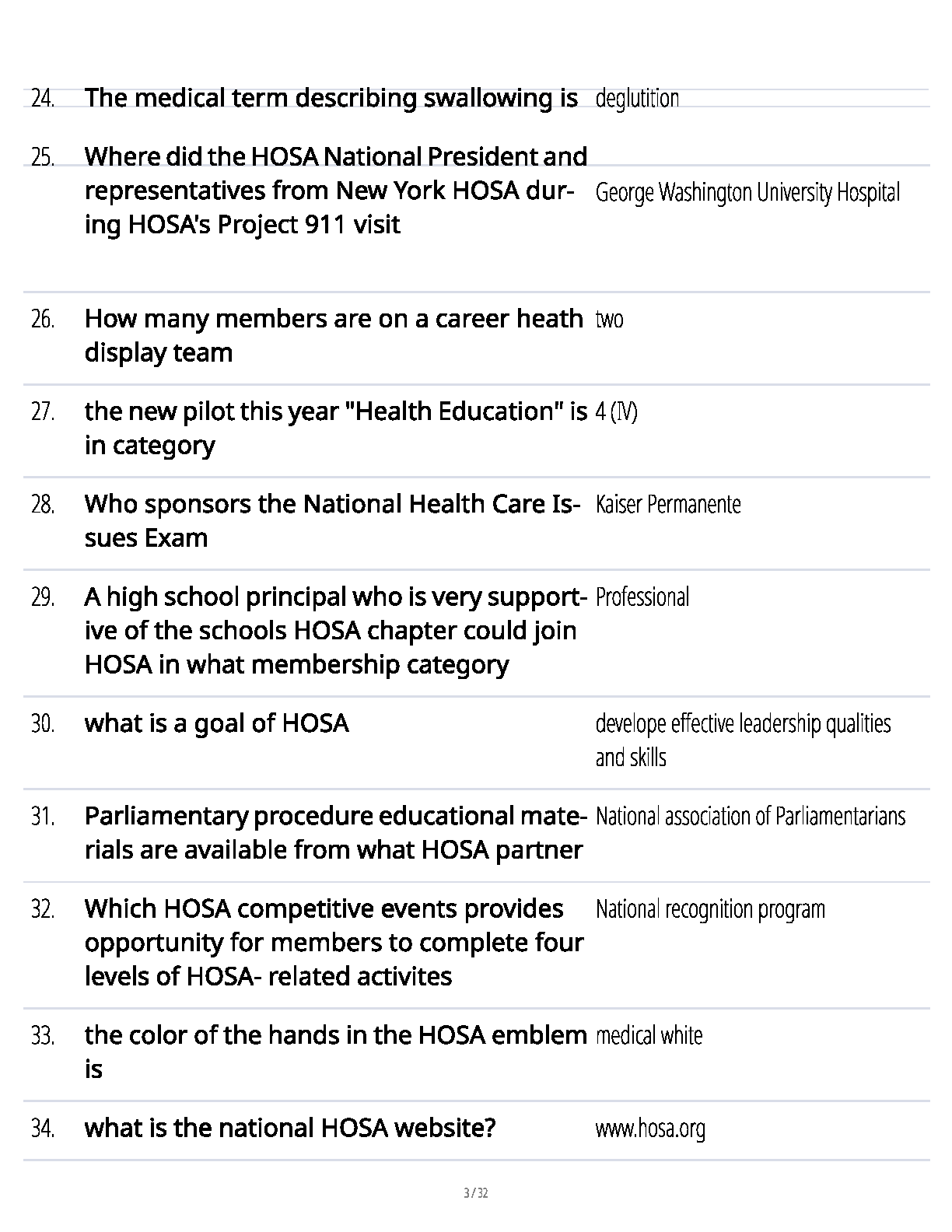The width and height of the screenshot is (952, 1232).
Task: Click the question about National Health Care Issues Exam sponsor
Action: click(332, 520)
